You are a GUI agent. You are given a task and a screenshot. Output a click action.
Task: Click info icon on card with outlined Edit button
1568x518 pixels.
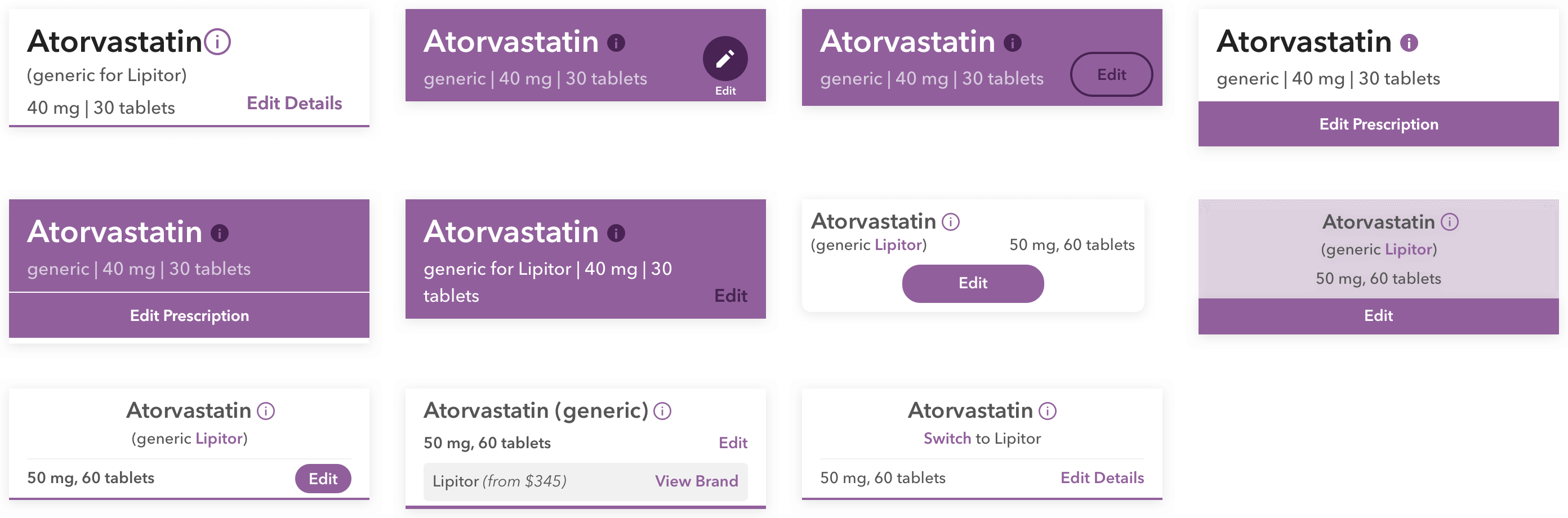tap(1012, 43)
